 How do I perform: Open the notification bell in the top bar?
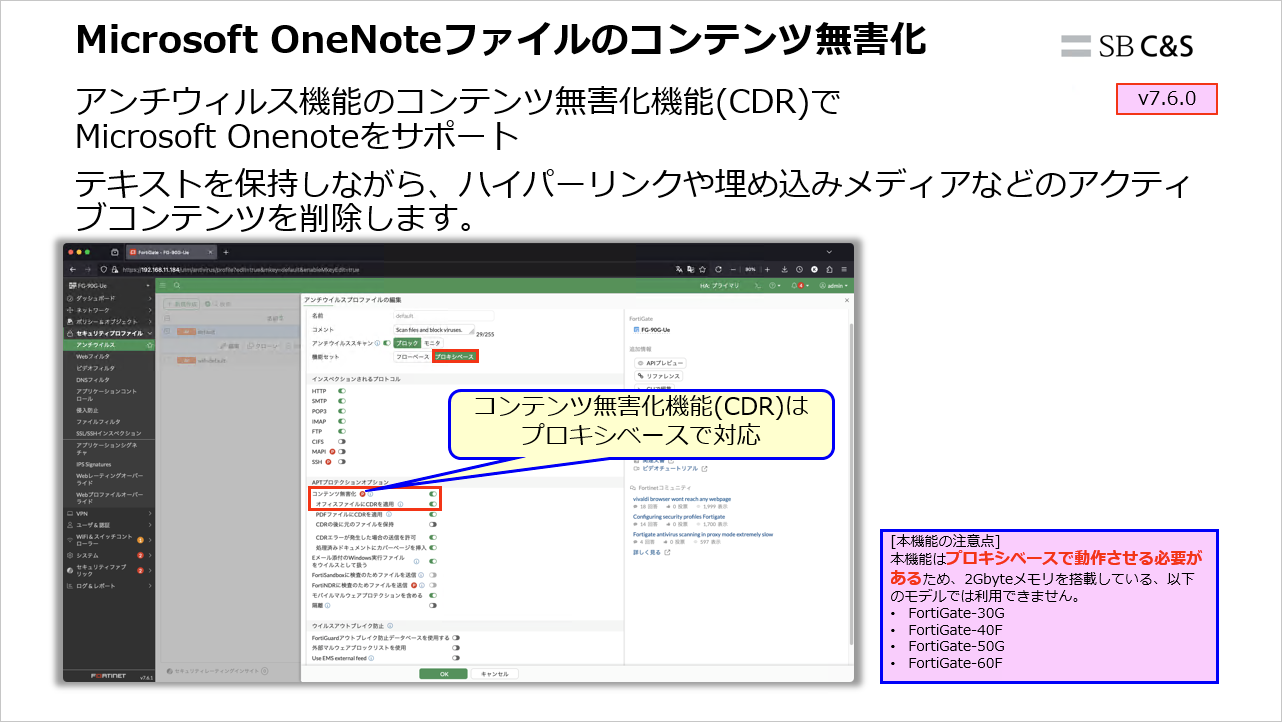pyautogui.click(x=794, y=286)
